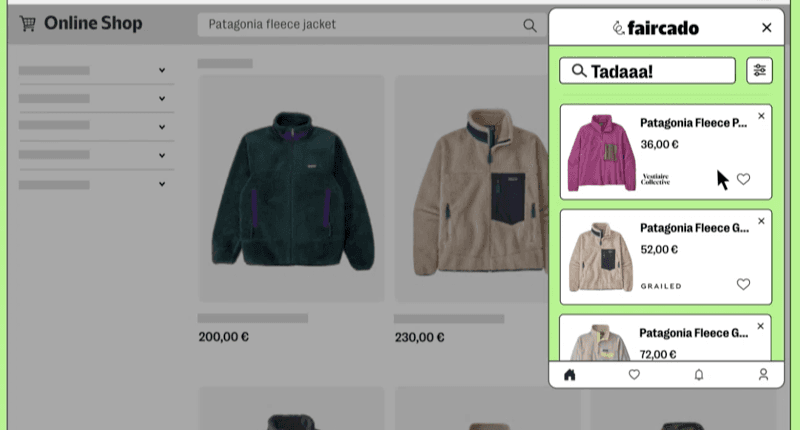Image resolution: width=800 pixels, height=430 pixels.
Task: Favorite the 36,00 € pink Patagonia fleece
Action: click(x=743, y=179)
